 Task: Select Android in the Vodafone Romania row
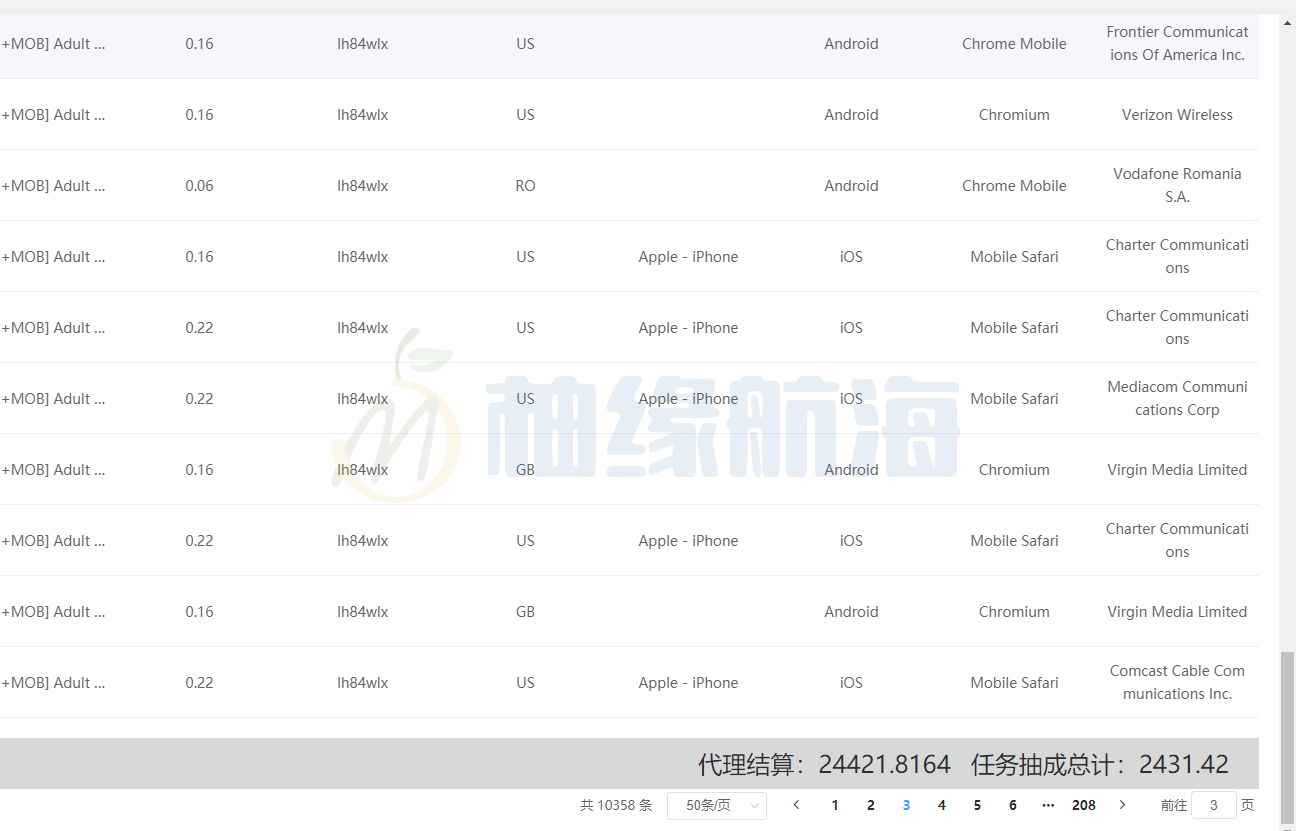[x=851, y=186]
